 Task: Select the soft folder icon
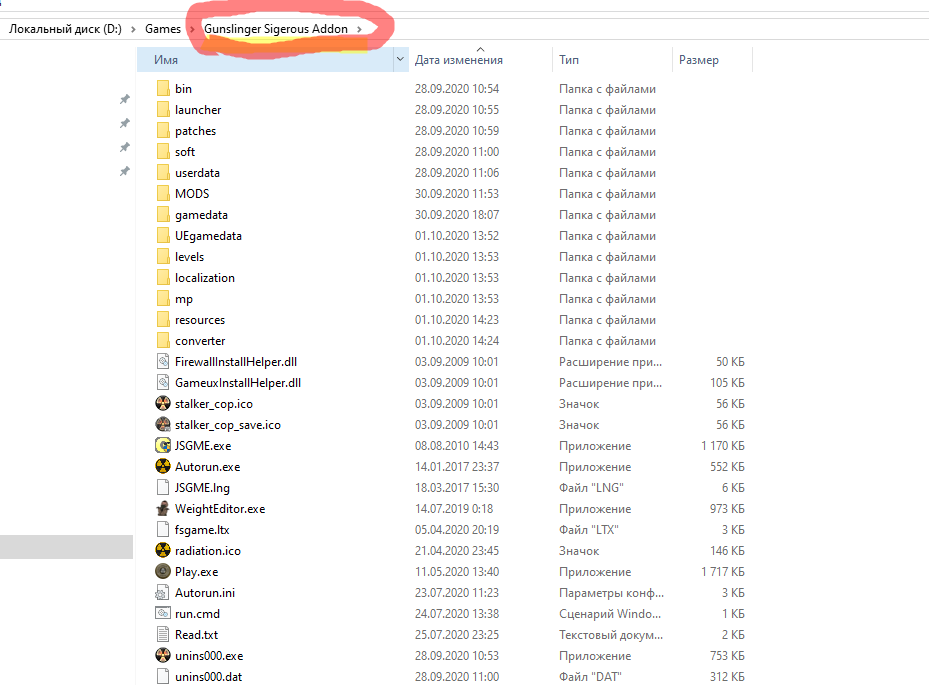(x=163, y=152)
